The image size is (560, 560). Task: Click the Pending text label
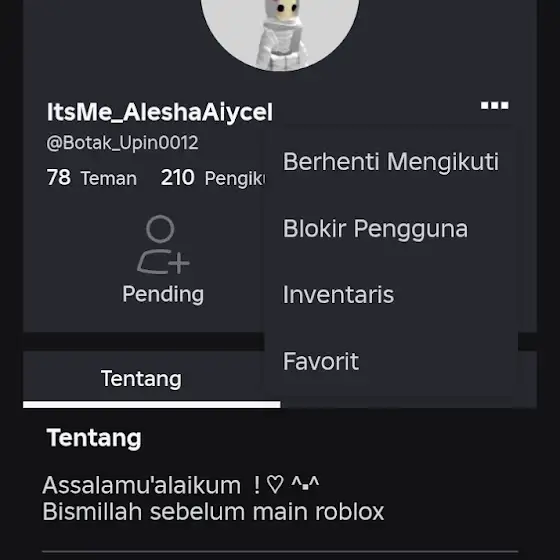click(x=163, y=294)
